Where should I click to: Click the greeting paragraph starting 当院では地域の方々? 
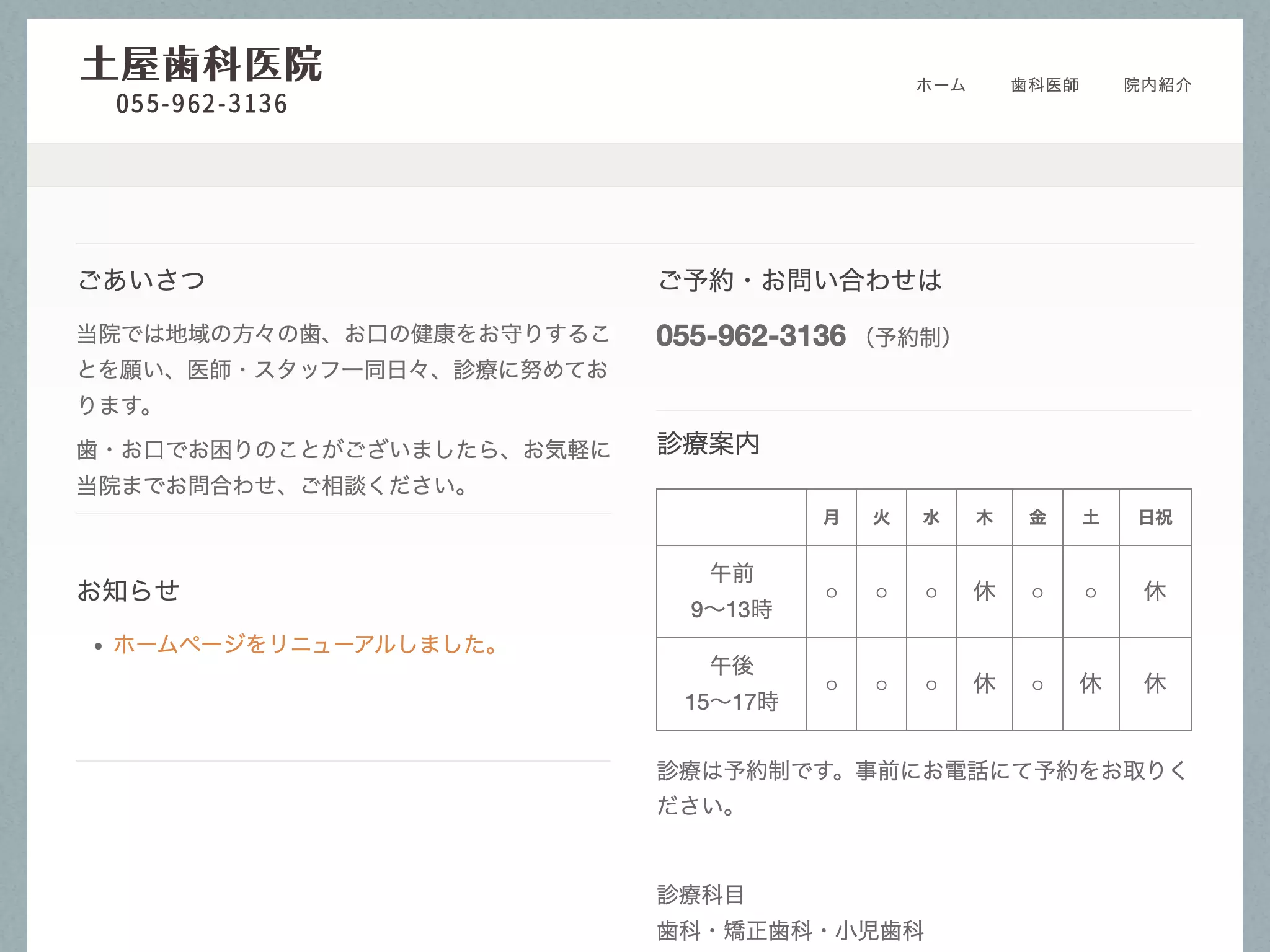pos(344,369)
